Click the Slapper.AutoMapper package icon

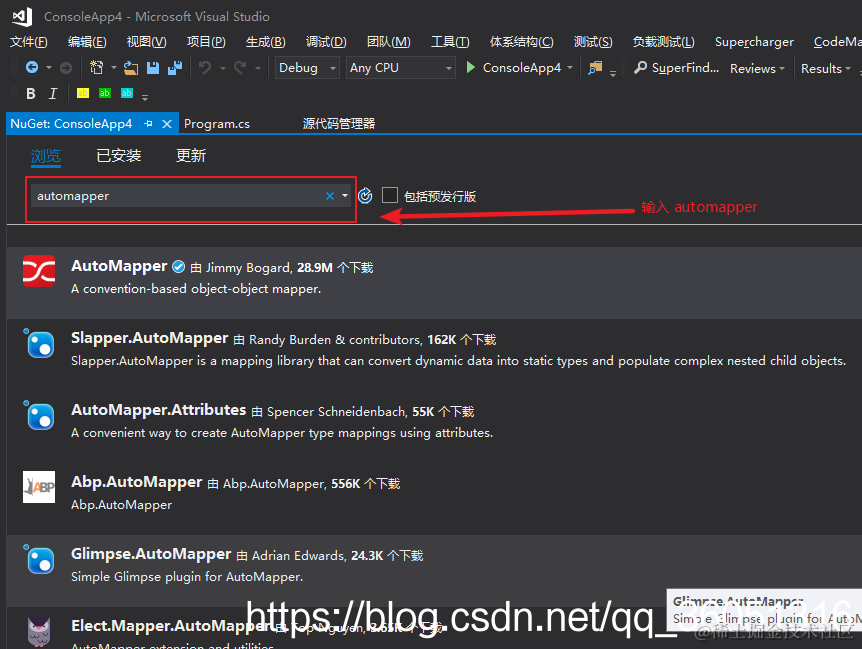tap(39, 343)
